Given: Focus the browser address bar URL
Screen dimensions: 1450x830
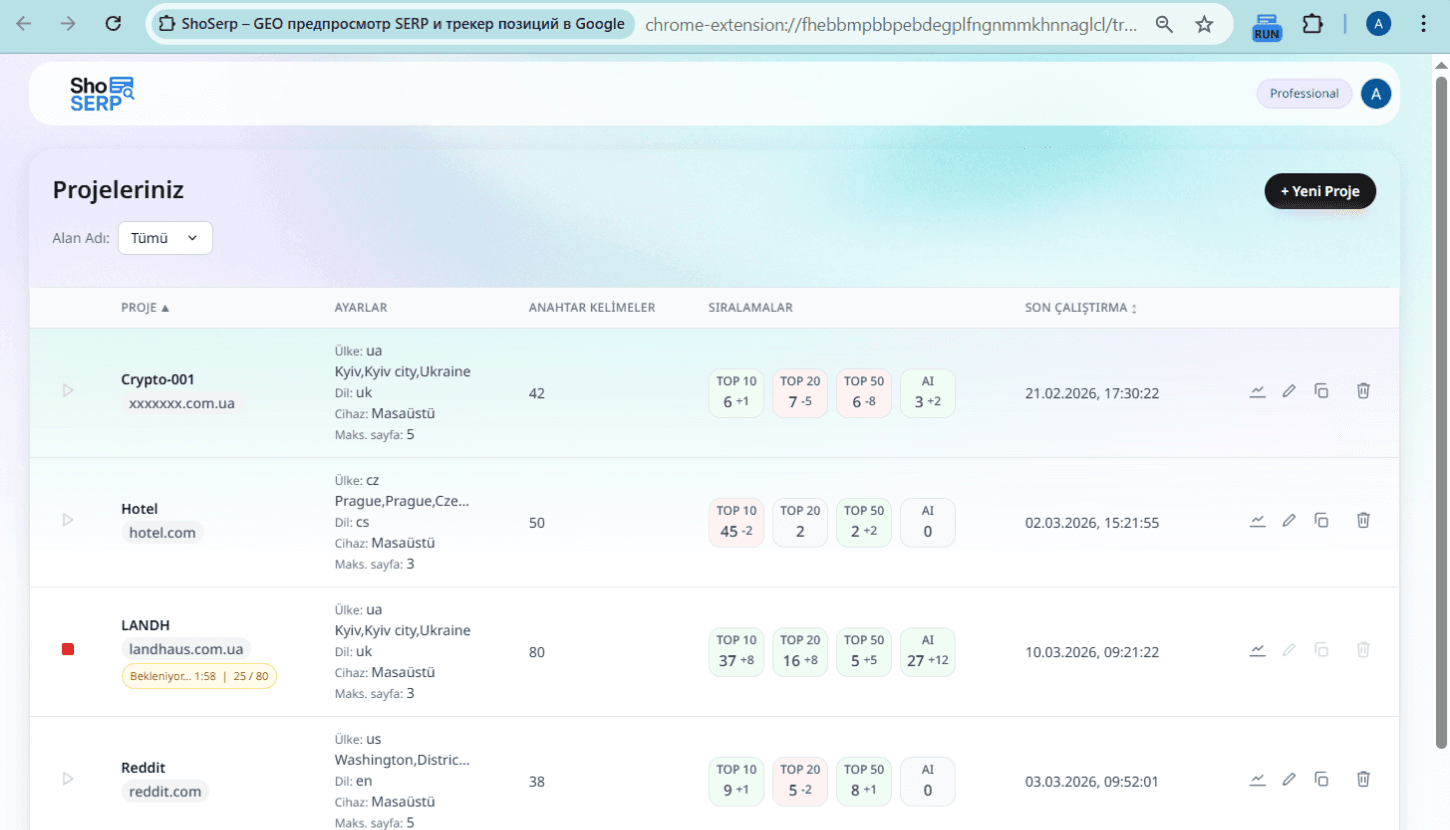Looking at the screenshot, I should (890, 24).
